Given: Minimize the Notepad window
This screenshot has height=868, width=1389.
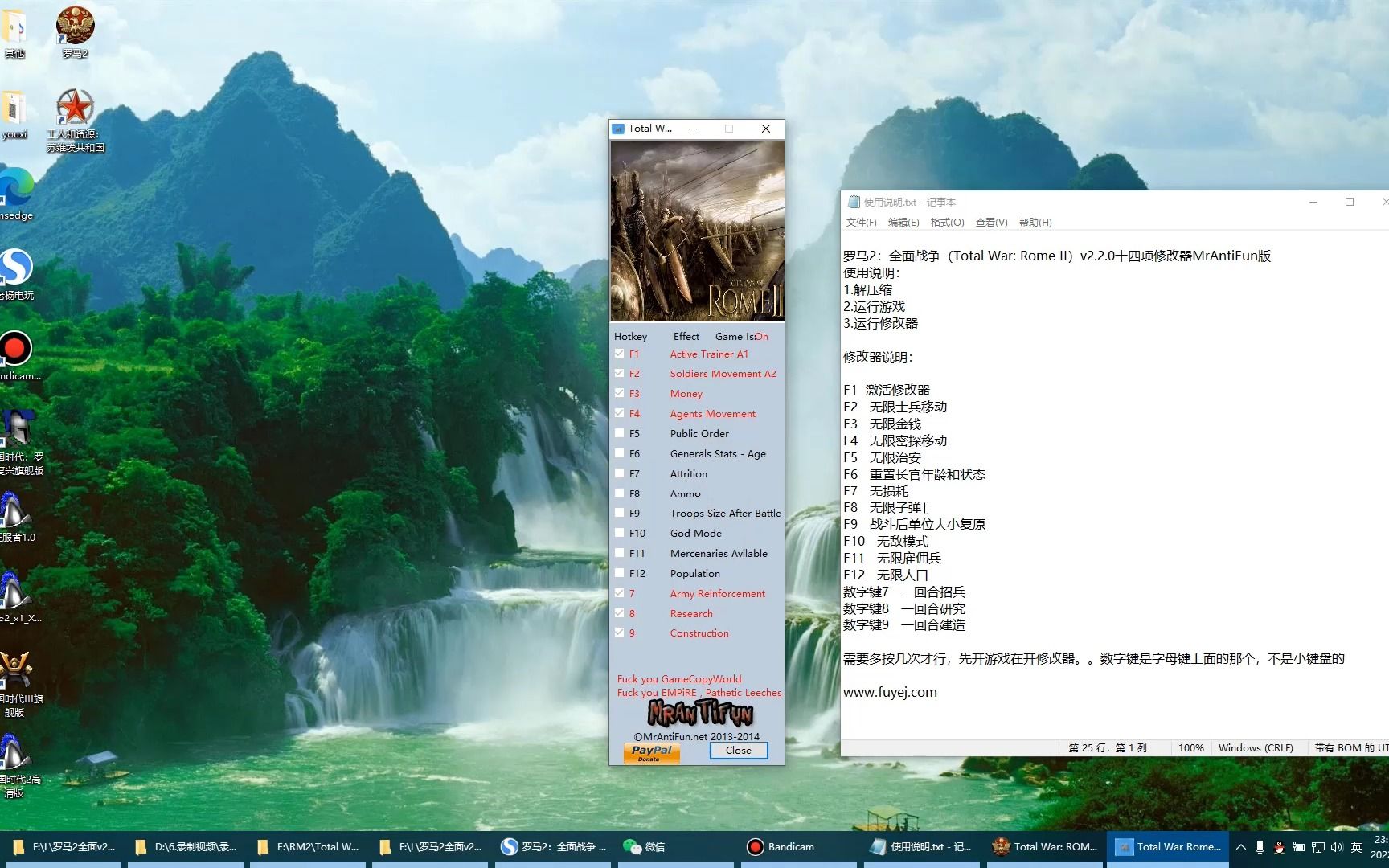Looking at the screenshot, I should click(1313, 202).
